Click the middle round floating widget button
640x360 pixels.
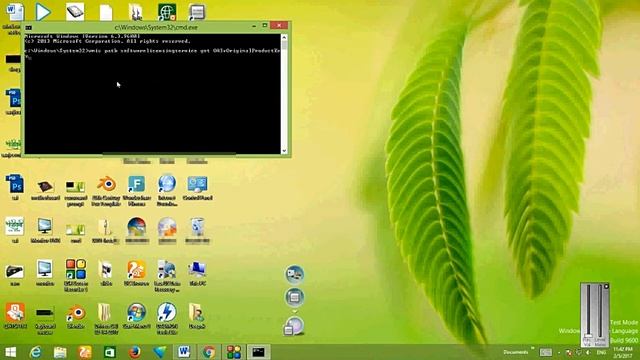(294, 297)
